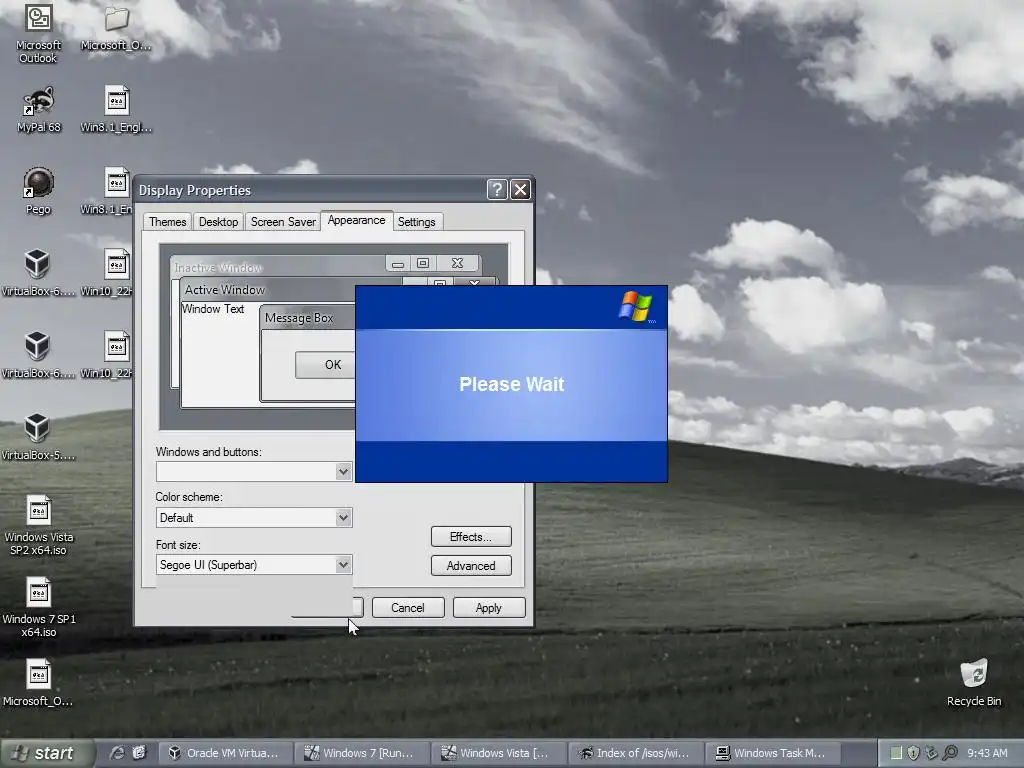Select the Windows 7 SP1 x64.iso file
This screenshot has height=768, width=1024.
(x=39, y=607)
